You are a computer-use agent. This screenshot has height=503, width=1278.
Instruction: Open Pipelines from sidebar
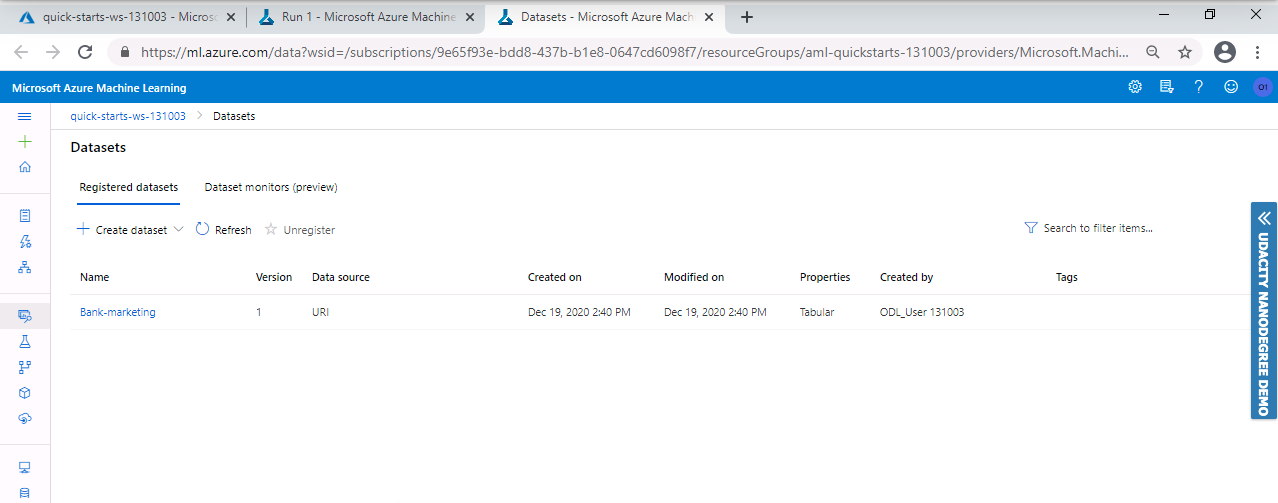[25, 367]
